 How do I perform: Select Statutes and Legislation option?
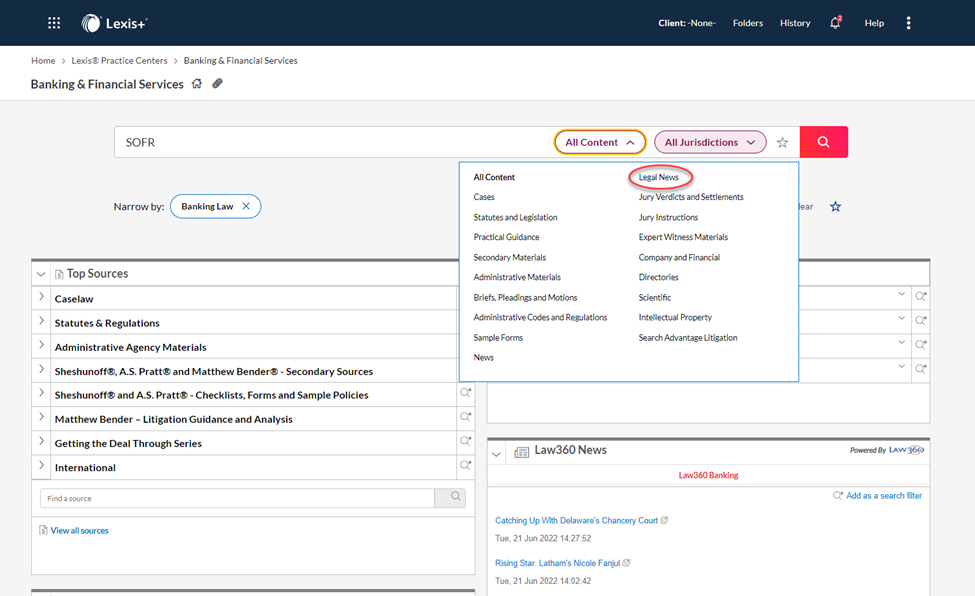[x=515, y=217]
